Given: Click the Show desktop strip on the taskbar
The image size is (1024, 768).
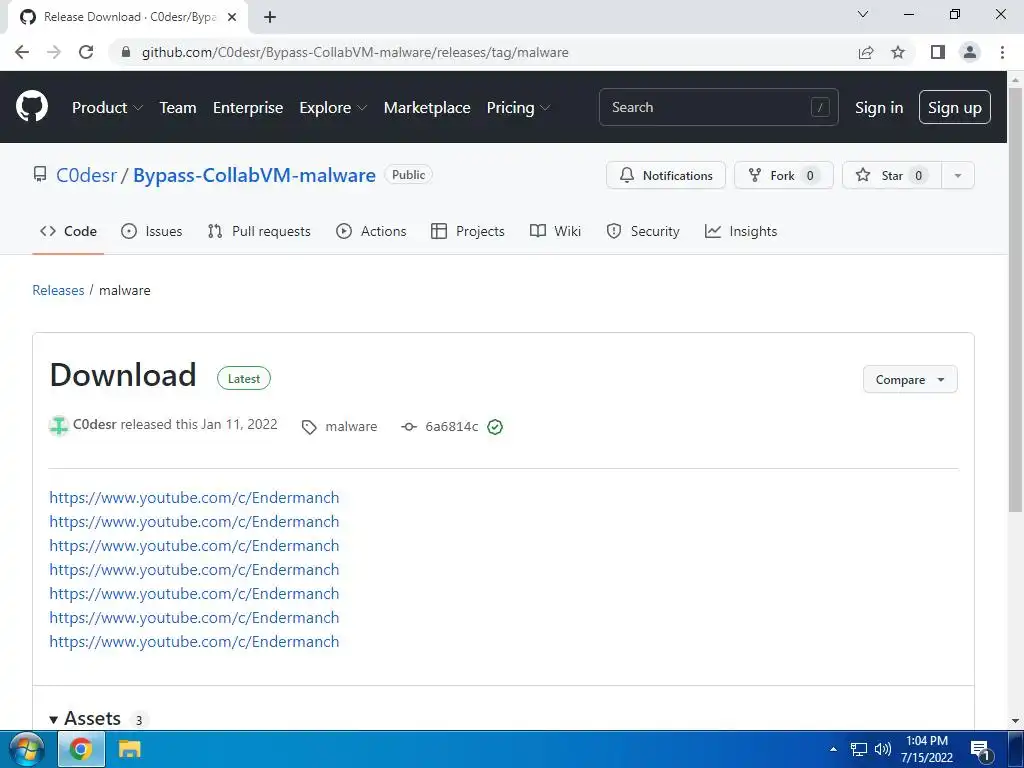Looking at the screenshot, I should [x=1016, y=749].
